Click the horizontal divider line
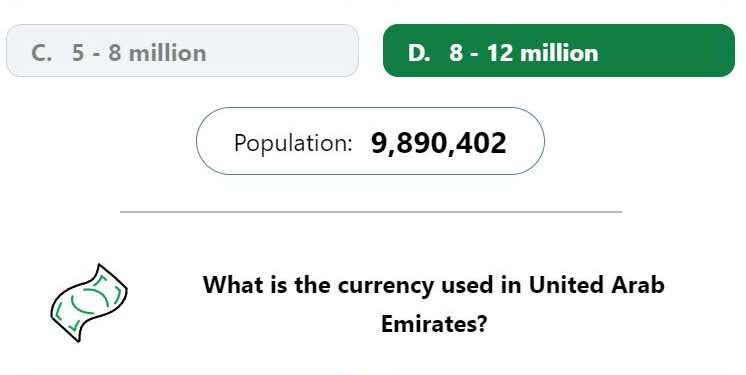Viewport: 746px width, 375px height. tap(371, 212)
